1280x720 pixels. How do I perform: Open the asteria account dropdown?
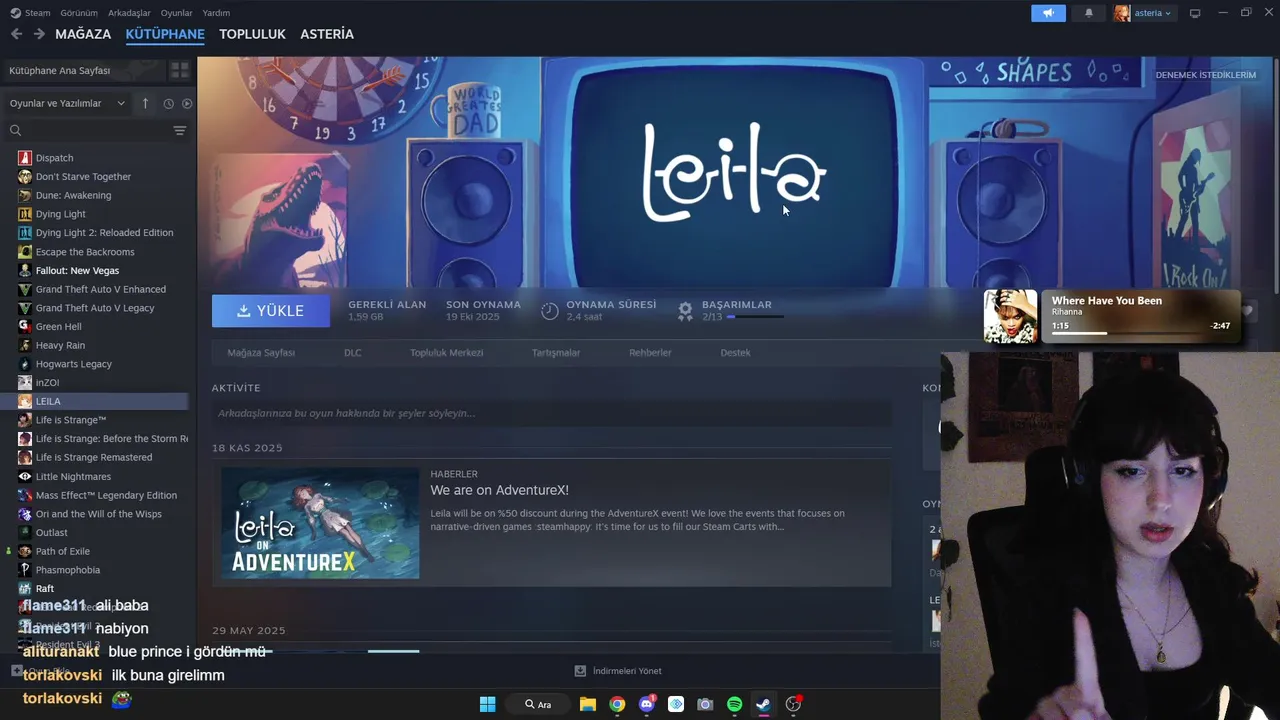pyautogui.click(x=1143, y=13)
